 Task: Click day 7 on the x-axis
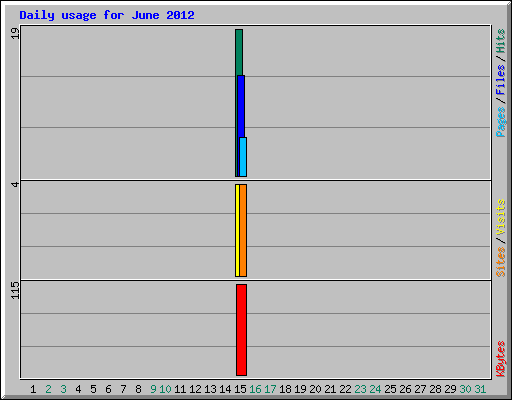pos(123,389)
